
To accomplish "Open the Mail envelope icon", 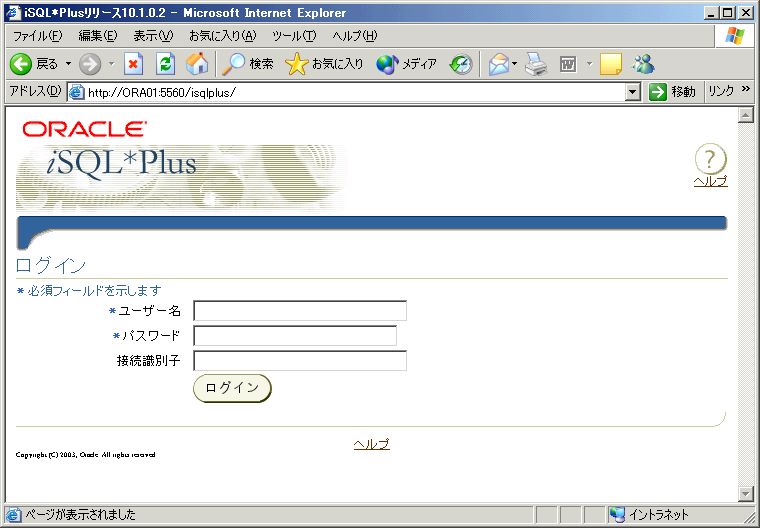I will pyautogui.click(x=499, y=64).
